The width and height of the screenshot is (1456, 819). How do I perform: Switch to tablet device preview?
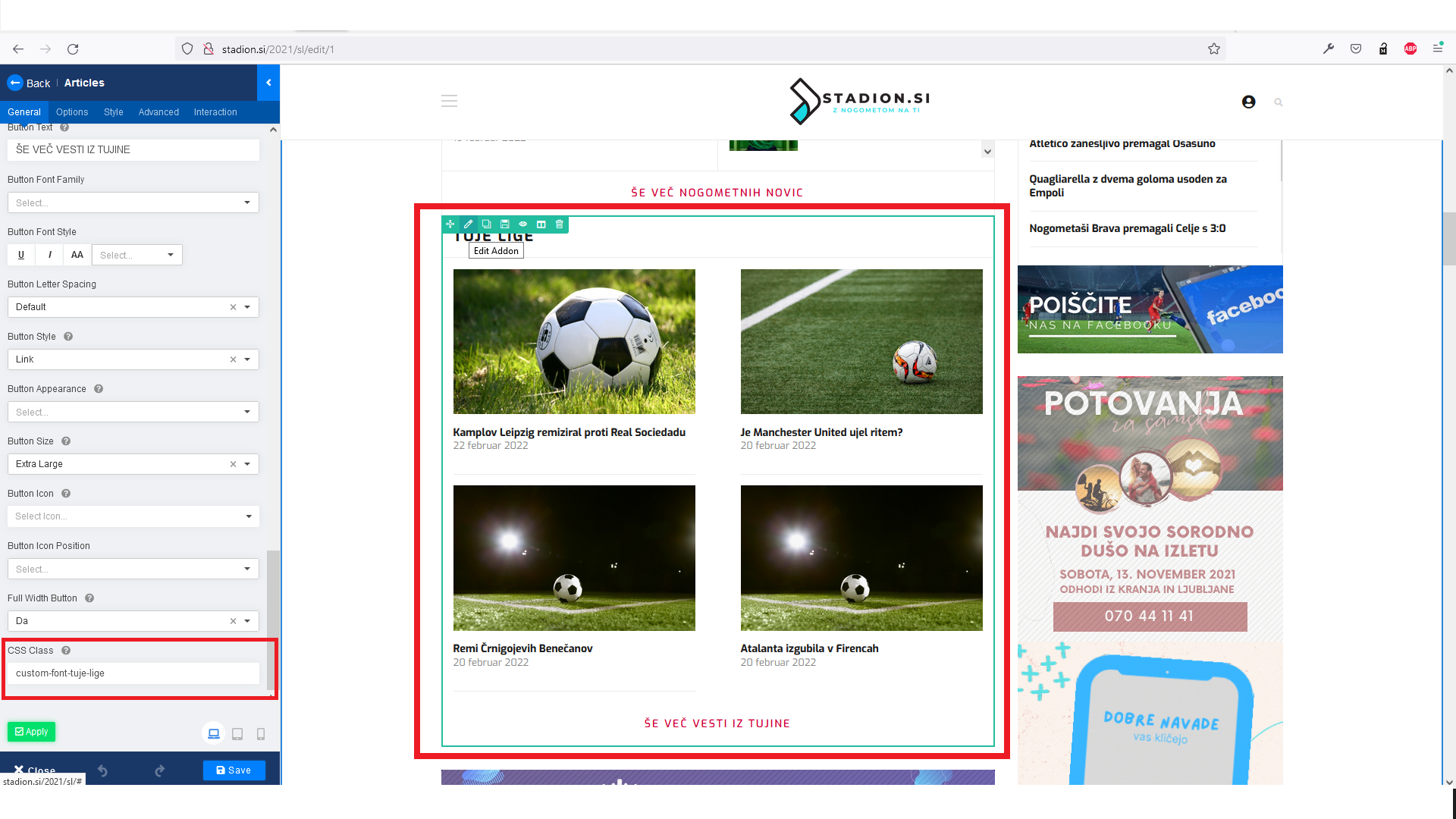coord(237,733)
